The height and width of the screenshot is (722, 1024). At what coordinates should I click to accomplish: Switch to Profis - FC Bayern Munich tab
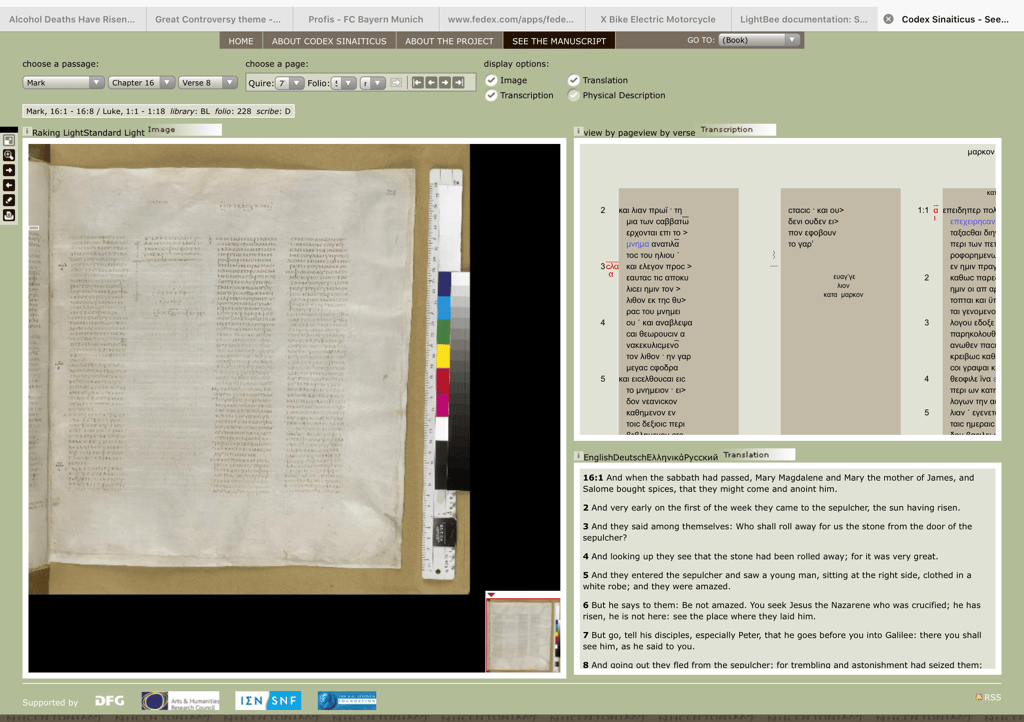(366, 20)
